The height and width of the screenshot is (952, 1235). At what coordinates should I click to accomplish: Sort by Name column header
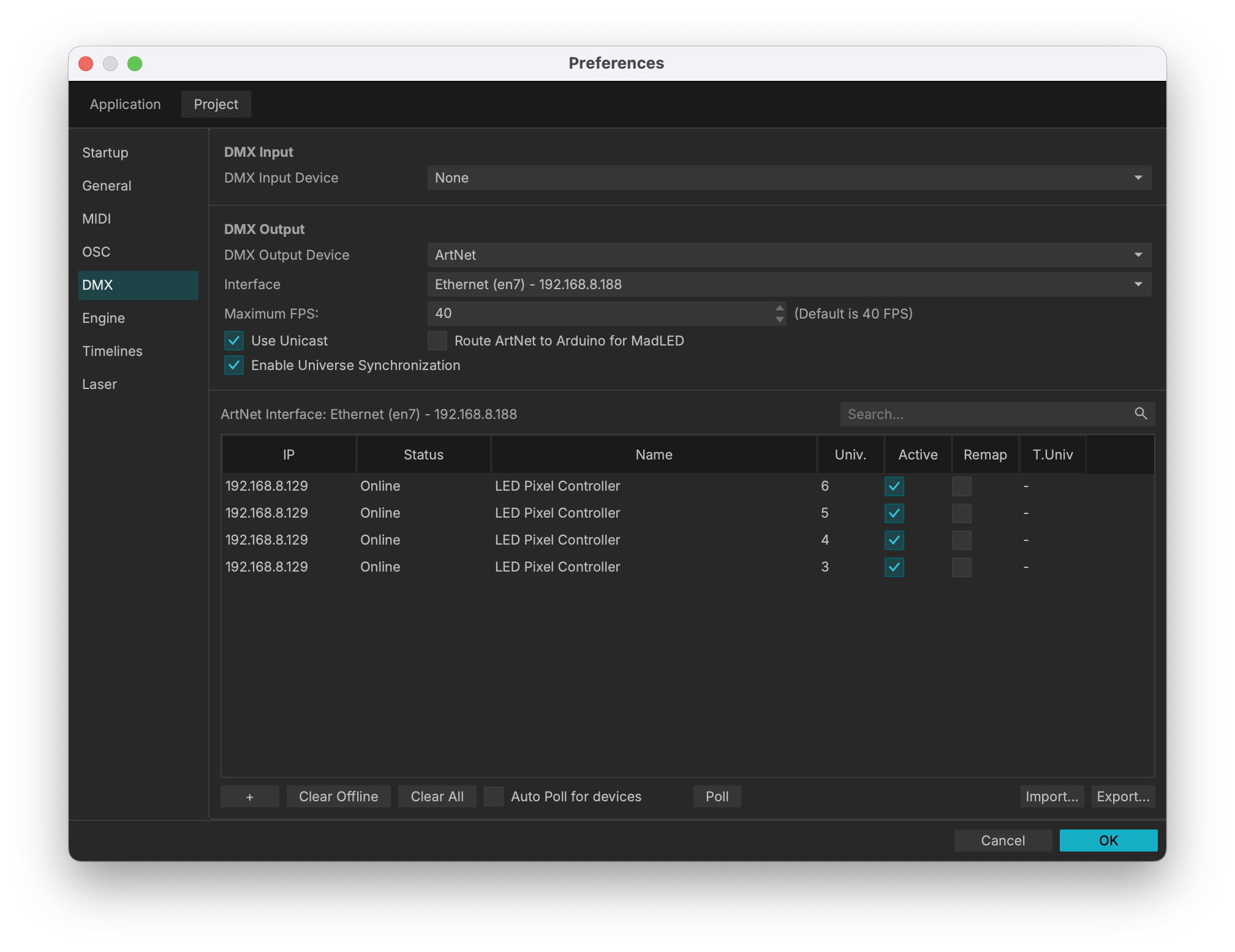pyautogui.click(x=654, y=455)
